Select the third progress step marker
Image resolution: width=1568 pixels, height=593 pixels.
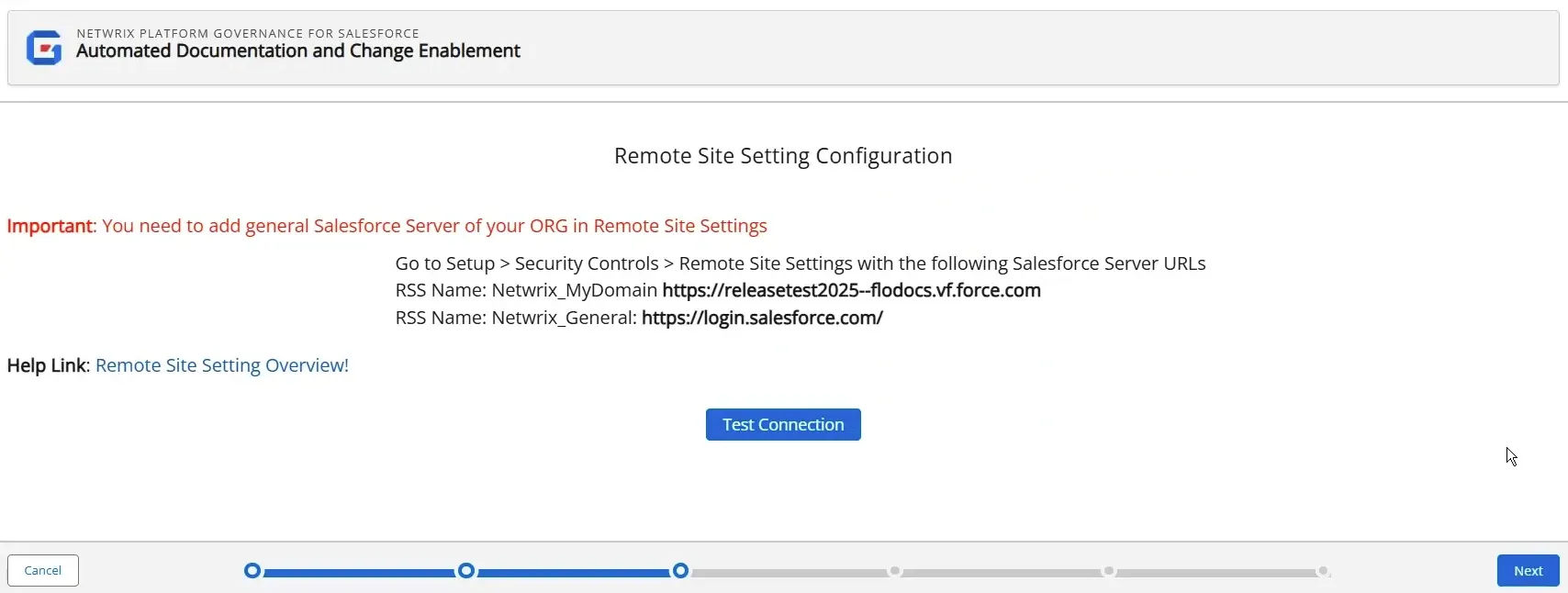(680, 571)
